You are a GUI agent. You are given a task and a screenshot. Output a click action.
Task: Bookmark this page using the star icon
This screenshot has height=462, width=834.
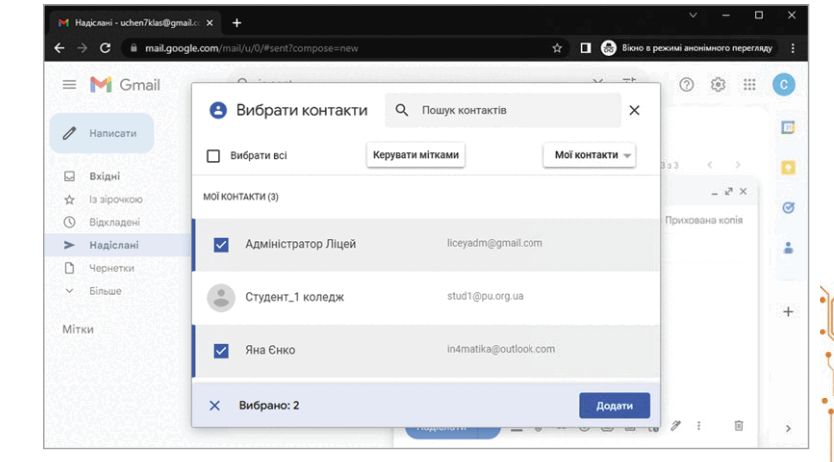tap(557, 48)
